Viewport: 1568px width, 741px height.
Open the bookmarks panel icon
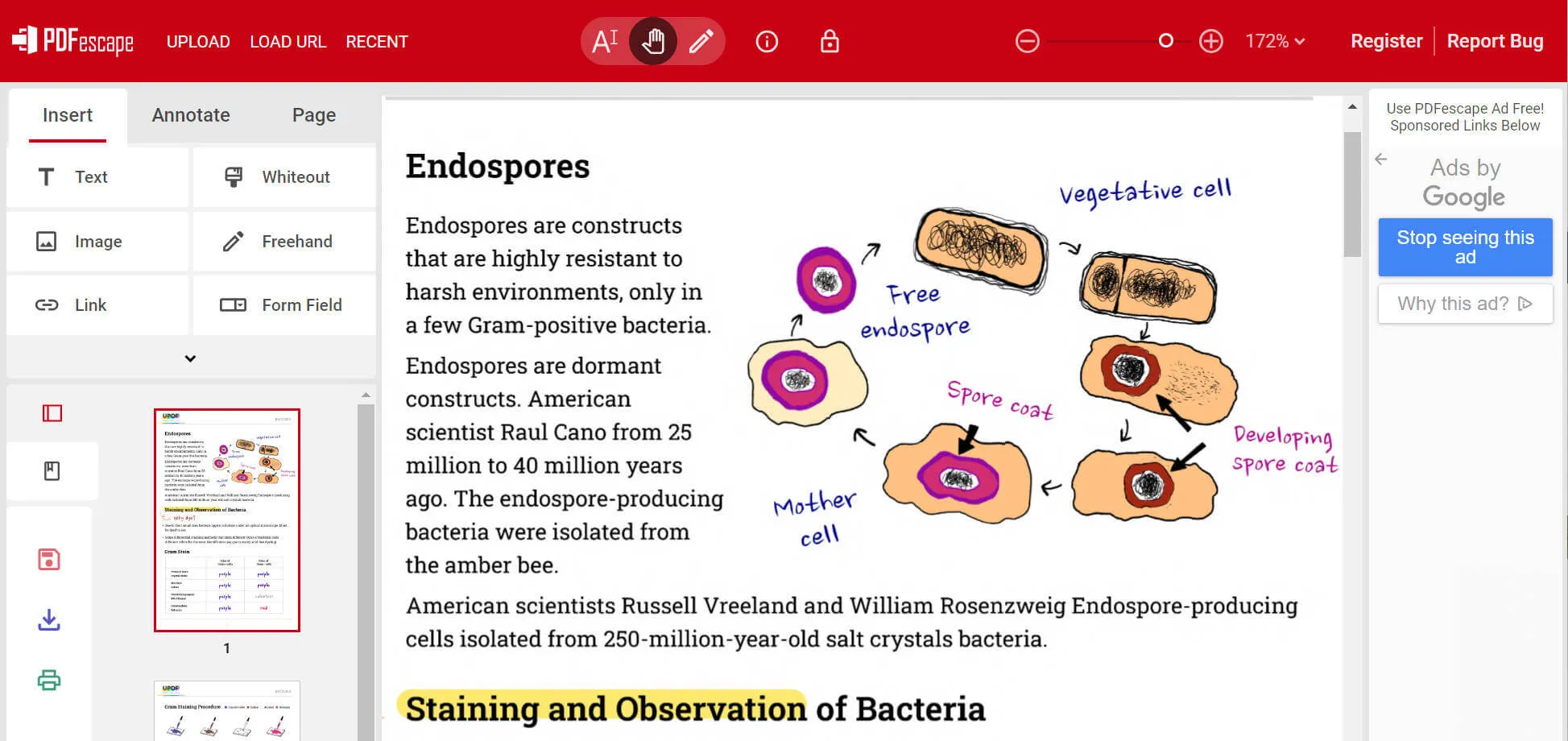pyautogui.click(x=52, y=471)
